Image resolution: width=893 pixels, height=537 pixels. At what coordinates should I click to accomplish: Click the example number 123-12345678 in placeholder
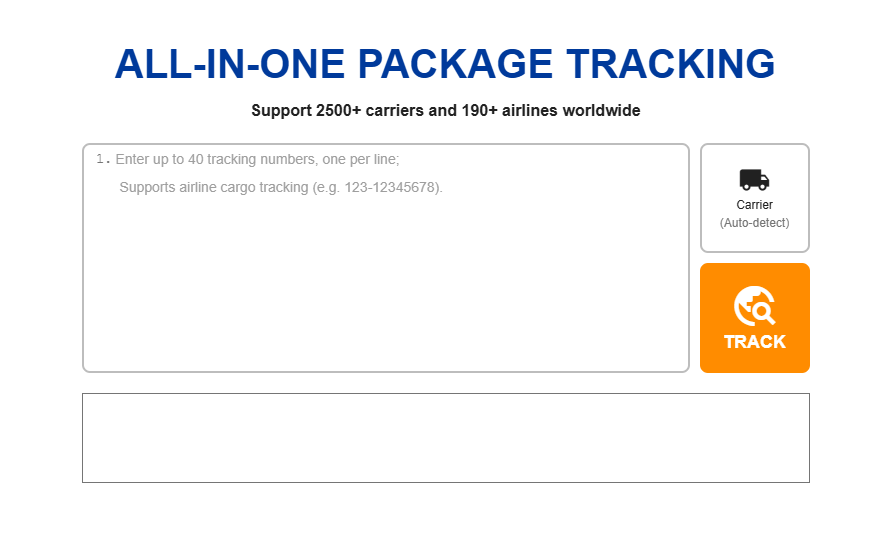(x=390, y=187)
